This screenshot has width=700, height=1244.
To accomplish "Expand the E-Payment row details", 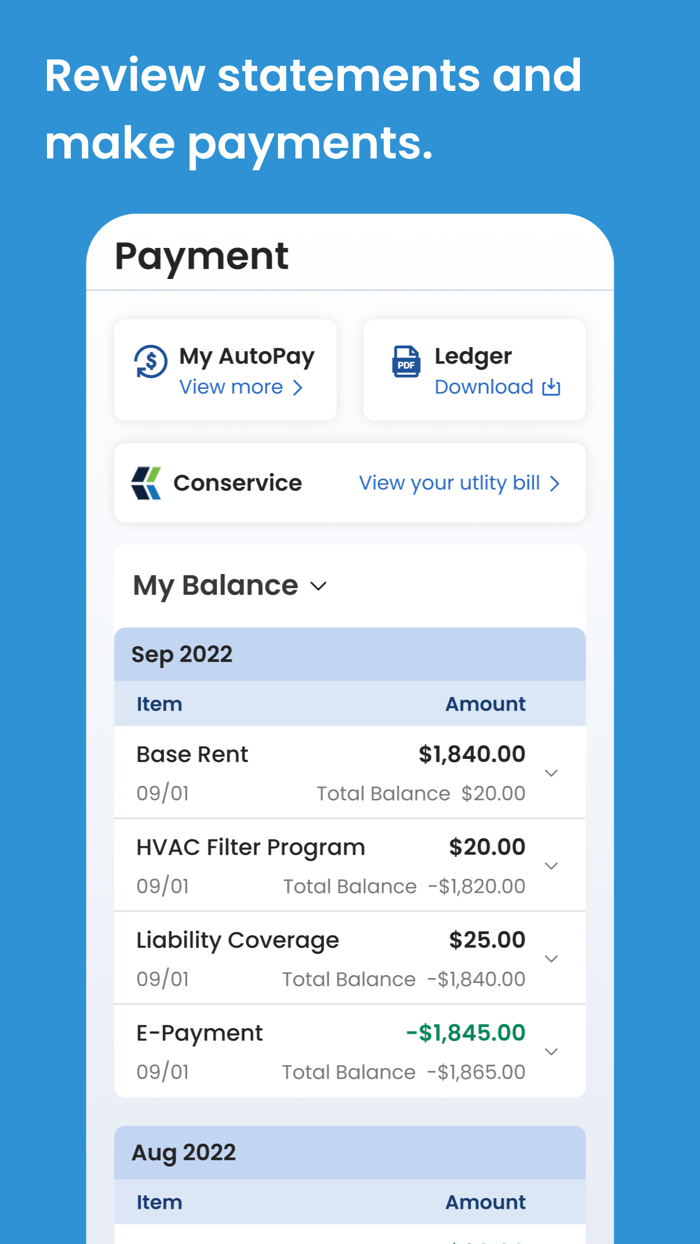I will 551,1052.
